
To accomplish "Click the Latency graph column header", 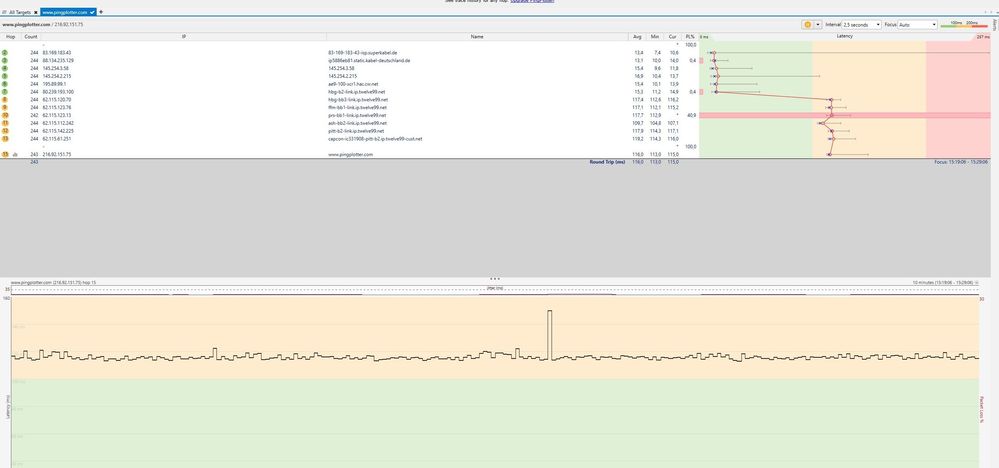I will point(845,36).
